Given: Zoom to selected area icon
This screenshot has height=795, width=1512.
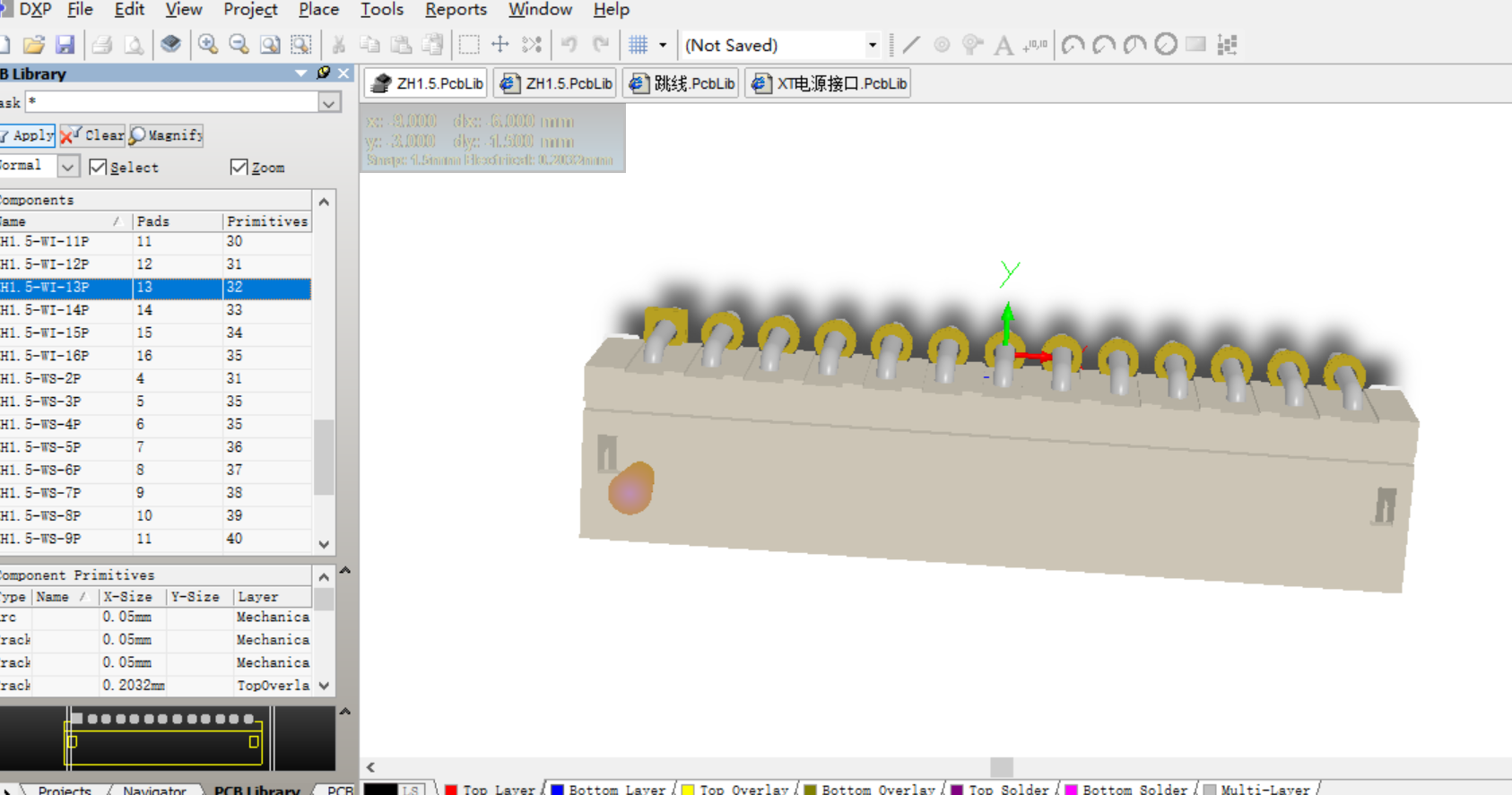Looking at the screenshot, I should pyautogui.click(x=301, y=45).
